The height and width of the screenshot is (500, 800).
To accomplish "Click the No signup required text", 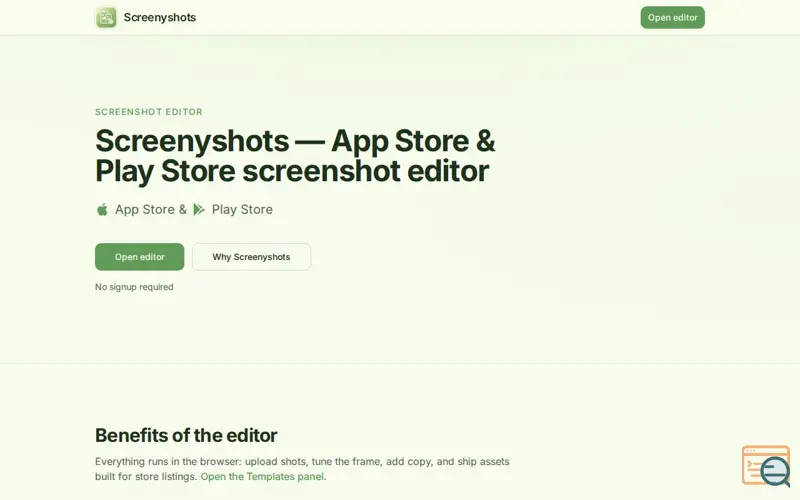I will [134, 287].
